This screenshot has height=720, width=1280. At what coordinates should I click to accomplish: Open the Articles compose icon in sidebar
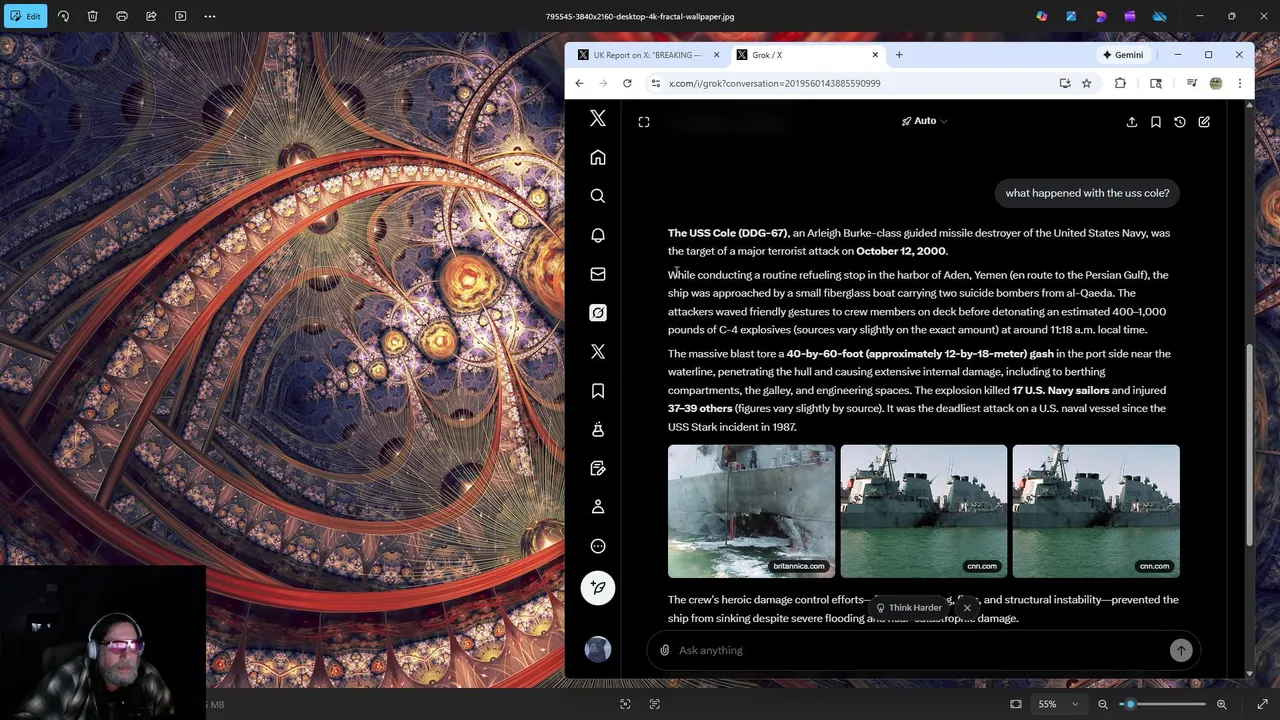(x=598, y=468)
